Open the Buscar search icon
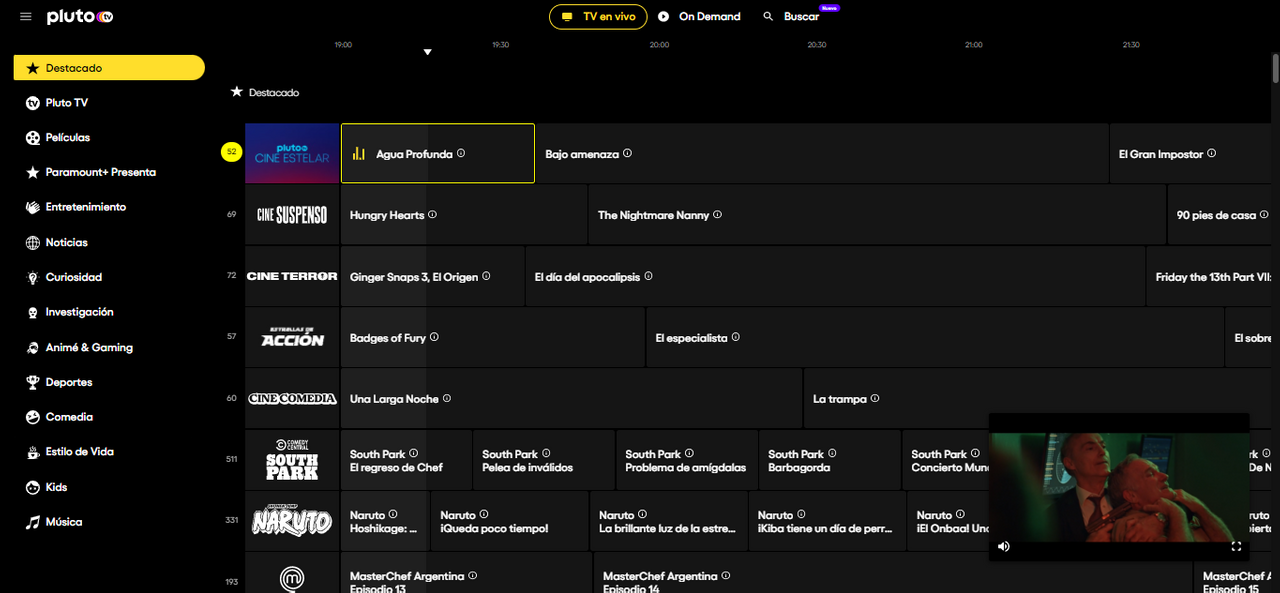Image resolution: width=1280 pixels, height=593 pixels. [x=768, y=17]
